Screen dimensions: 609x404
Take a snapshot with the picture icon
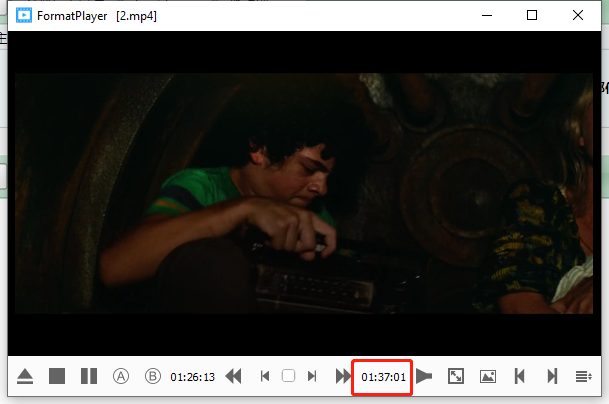tap(488, 376)
